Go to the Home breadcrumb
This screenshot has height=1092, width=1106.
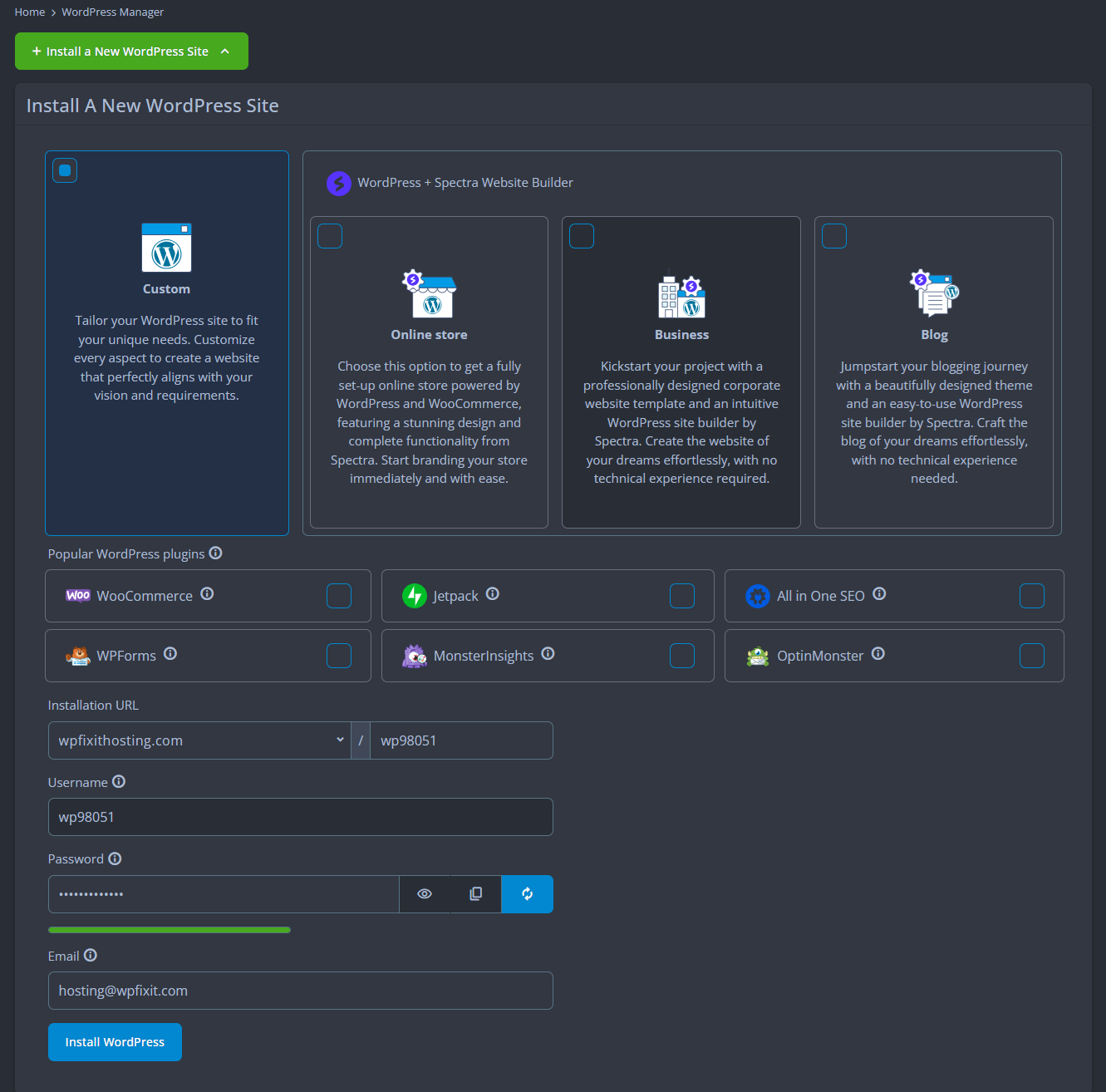point(30,12)
